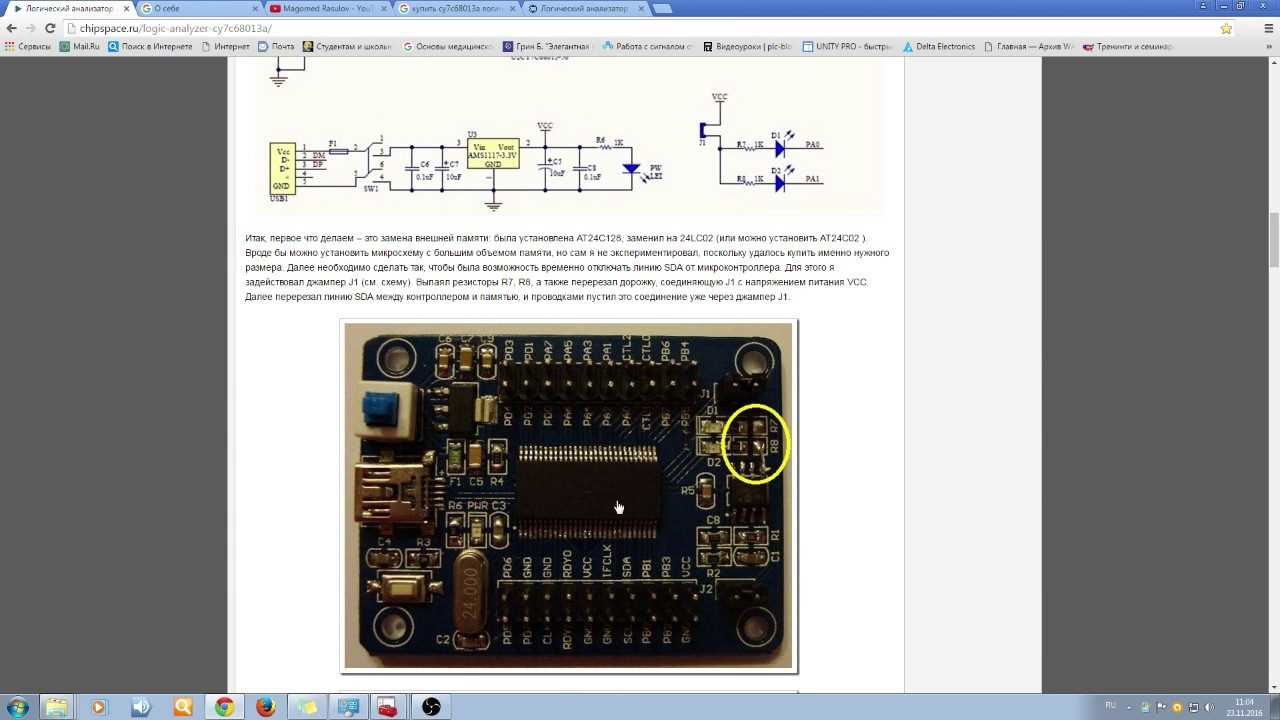Open the volume tray icon
The image size is (1280, 720).
click(x=1209, y=707)
